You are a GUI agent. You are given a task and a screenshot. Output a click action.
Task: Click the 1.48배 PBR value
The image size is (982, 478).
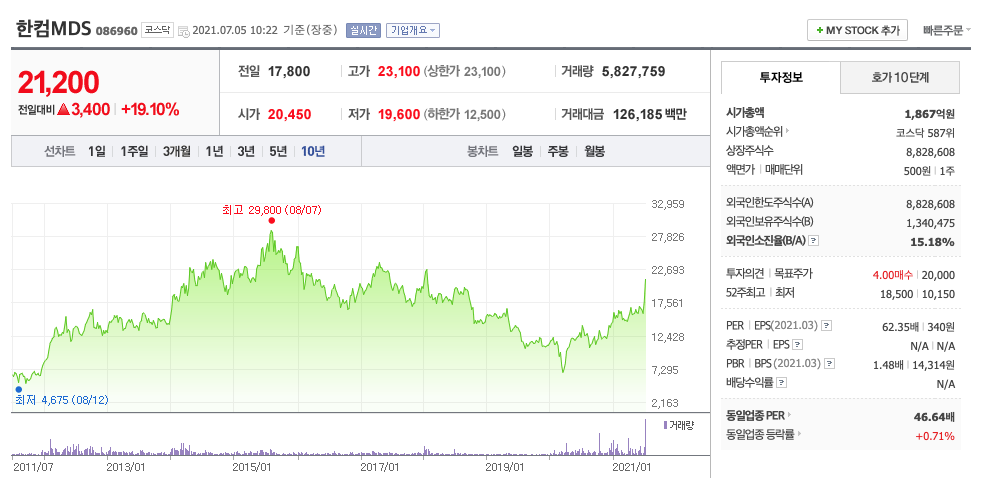(889, 365)
